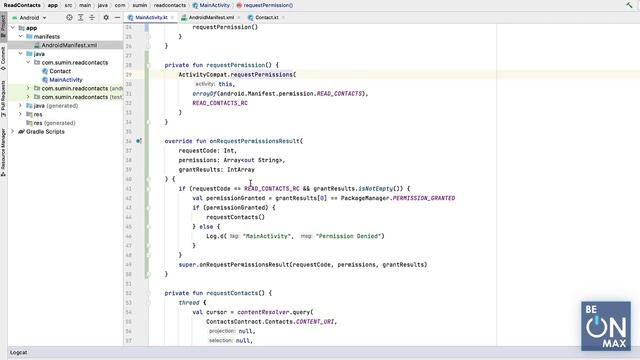Click the Gradle Scripts elephant icon
Screen dimensions: 640x360
(21, 131)
